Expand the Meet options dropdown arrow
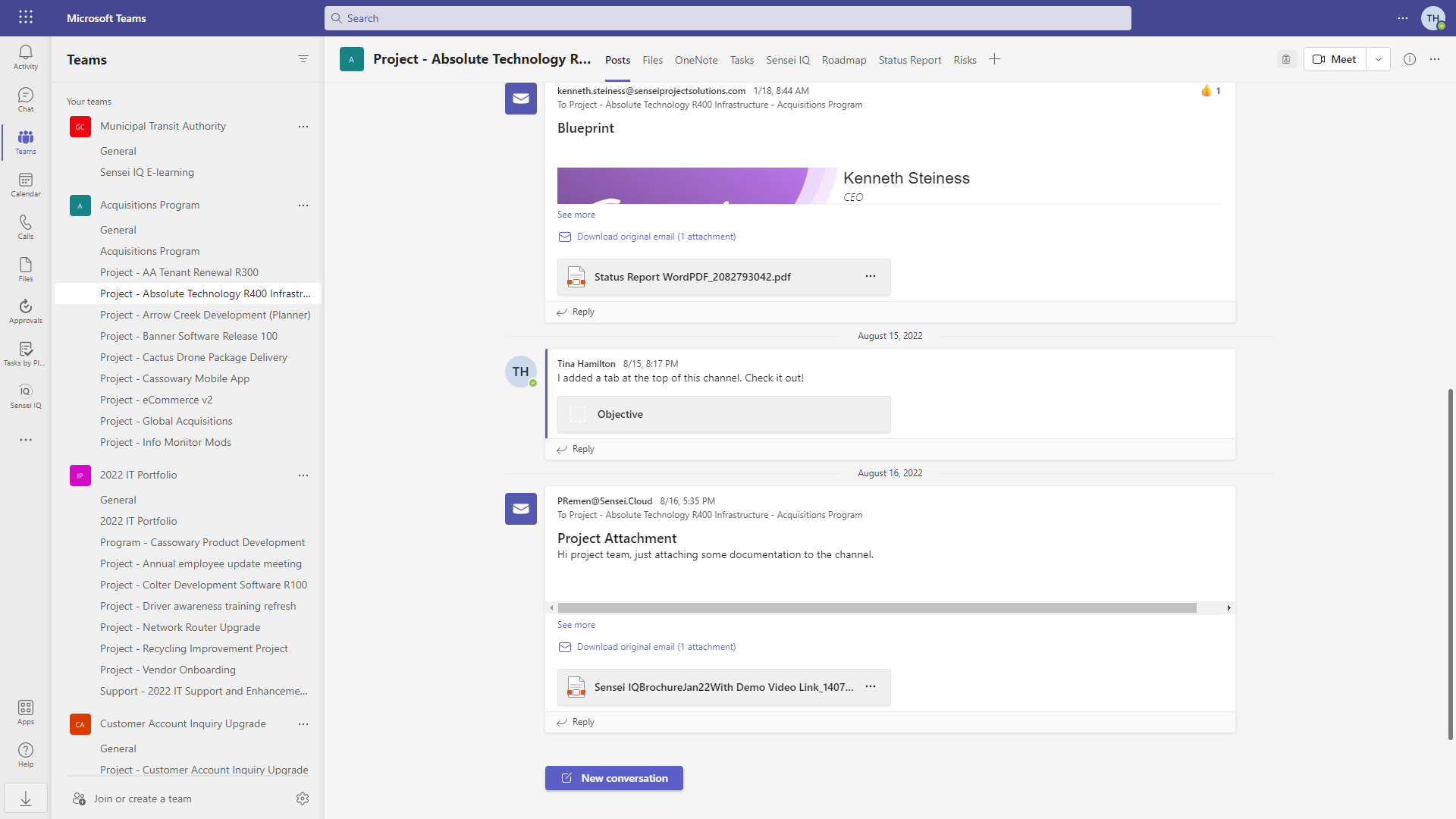The height and width of the screenshot is (819, 1456). 1379,59
